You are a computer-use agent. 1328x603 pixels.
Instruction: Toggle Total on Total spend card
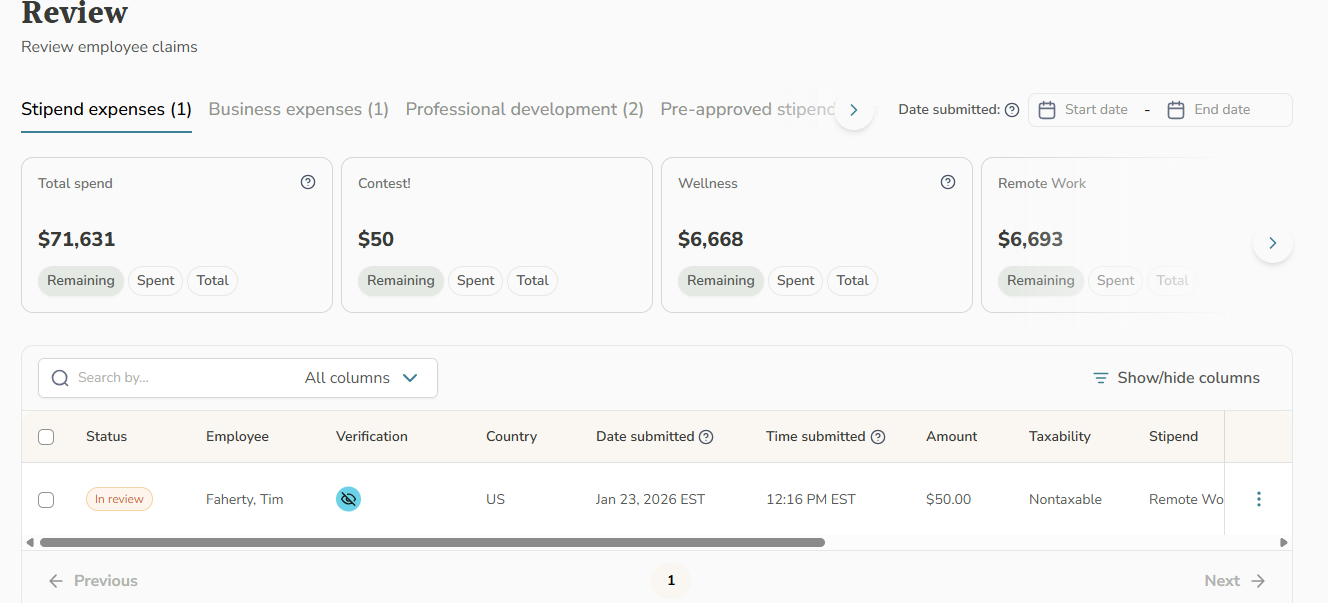point(213,281)
